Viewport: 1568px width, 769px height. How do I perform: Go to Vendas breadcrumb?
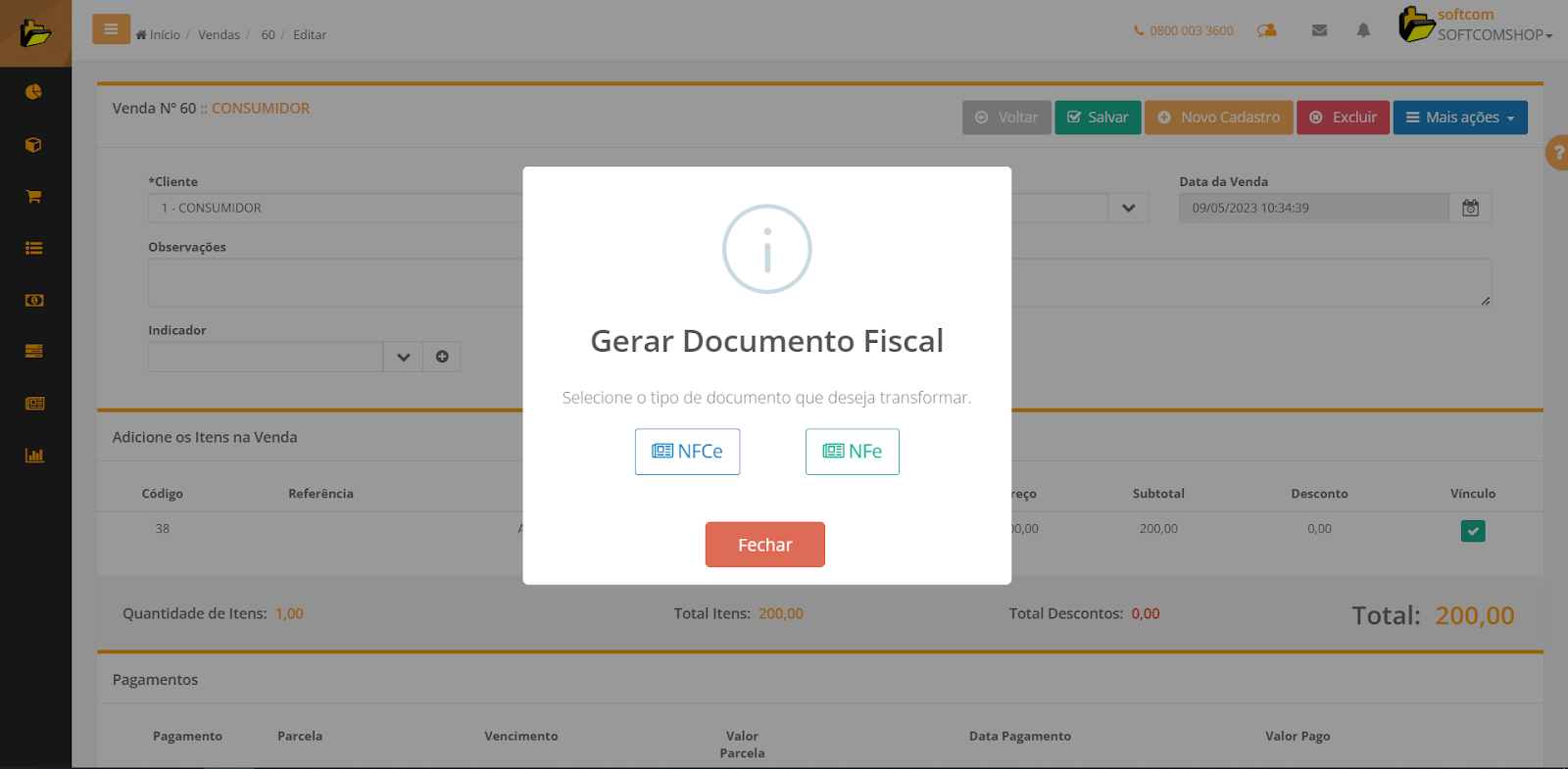click(x=219, y=35)
